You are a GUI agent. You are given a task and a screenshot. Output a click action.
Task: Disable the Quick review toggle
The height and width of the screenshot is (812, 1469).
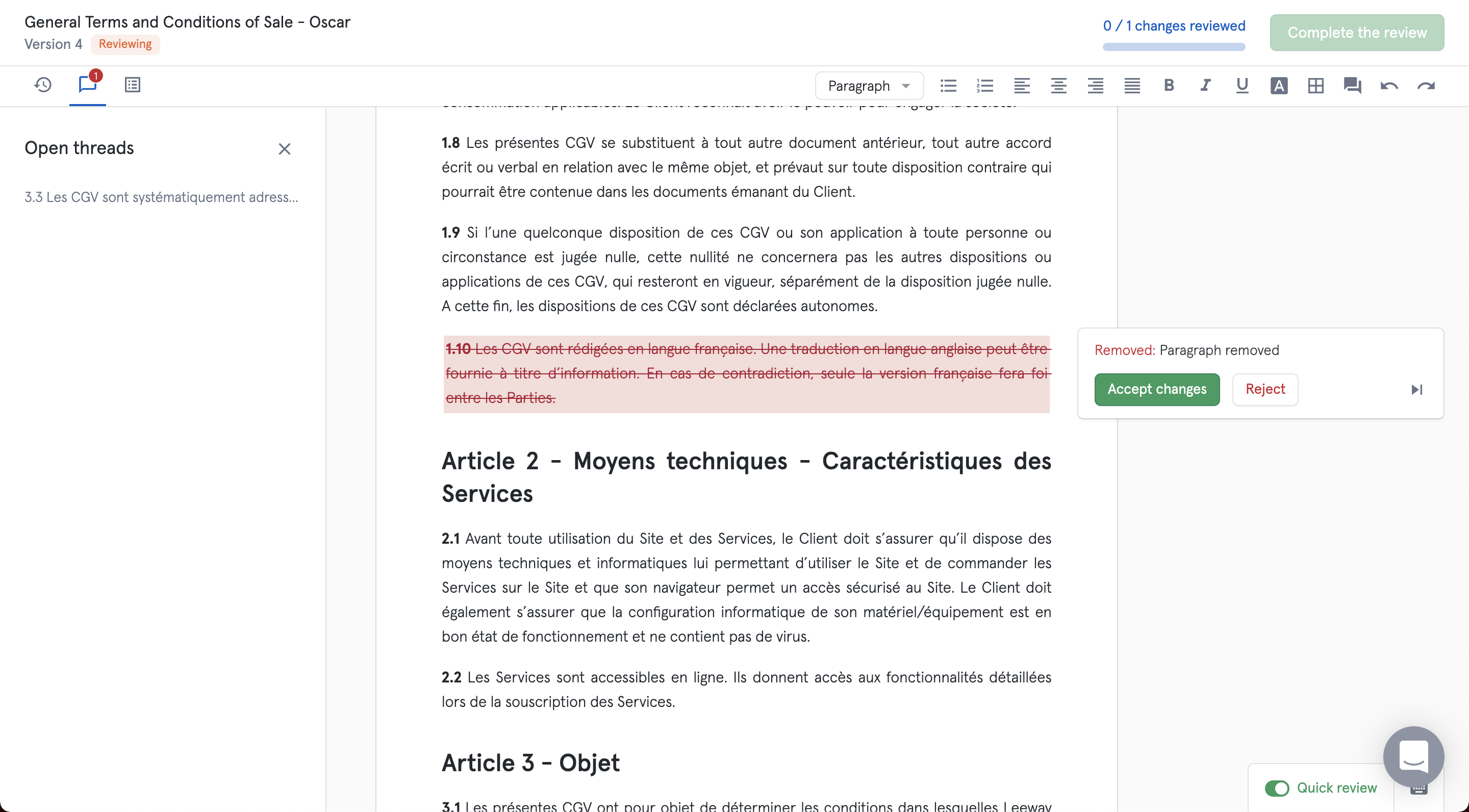point(1277,788)
